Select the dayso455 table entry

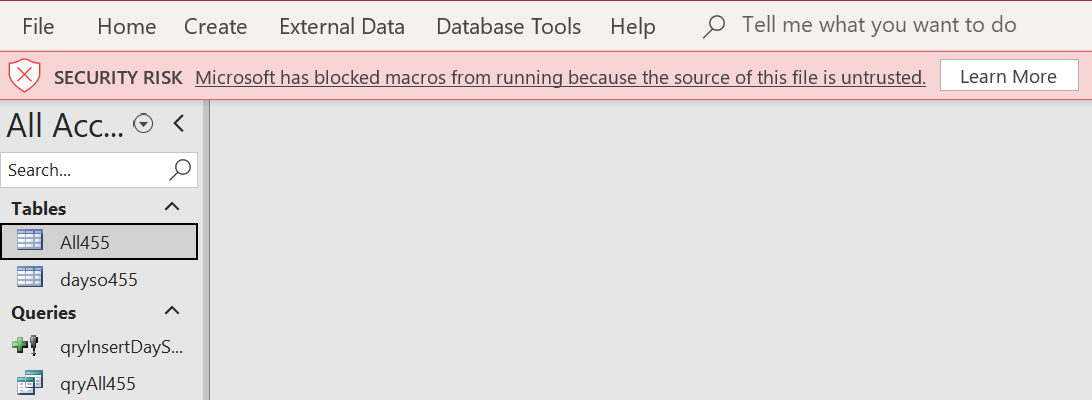(x=98, y=279)
